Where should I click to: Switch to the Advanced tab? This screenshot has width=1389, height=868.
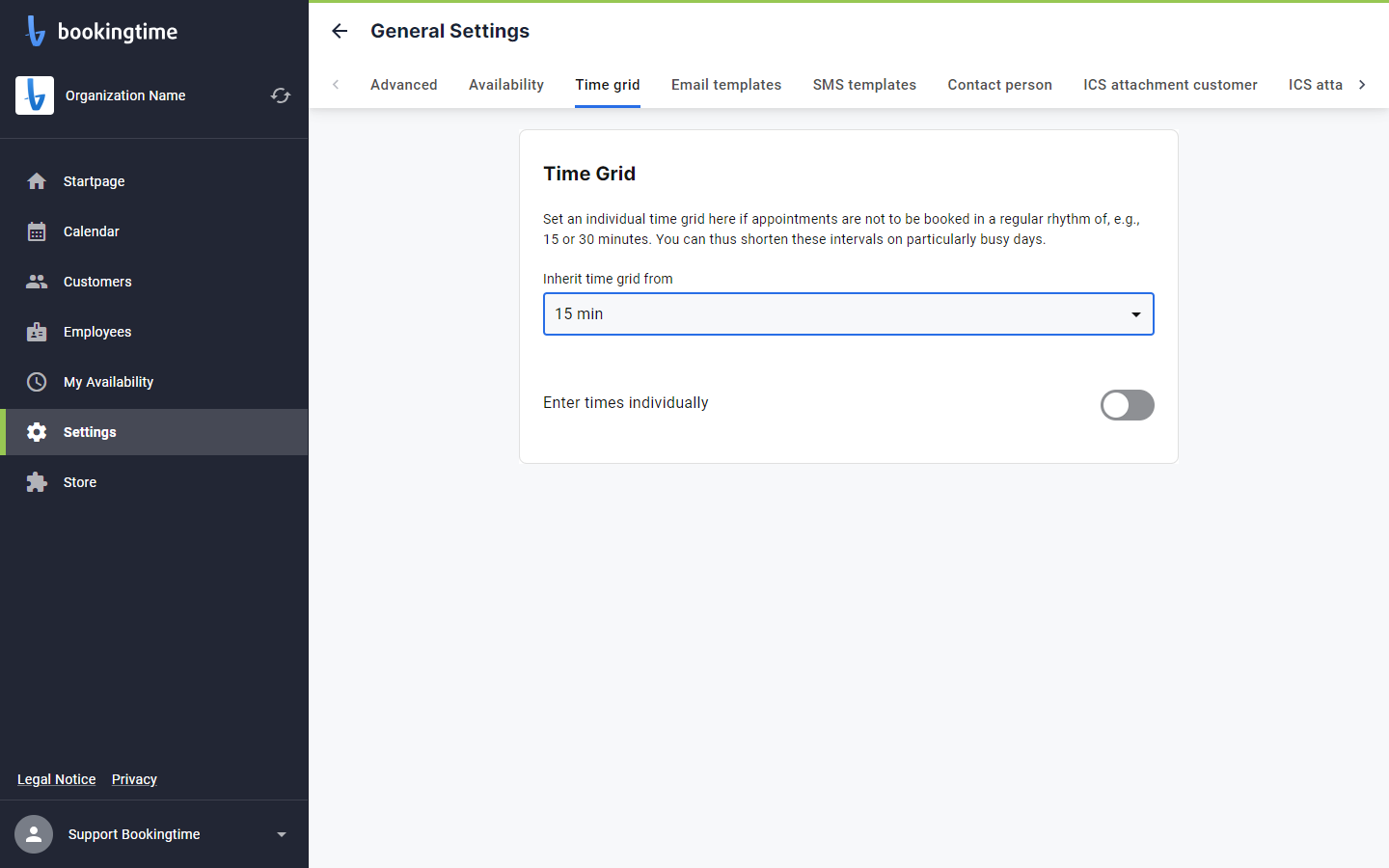click(404, 85)
